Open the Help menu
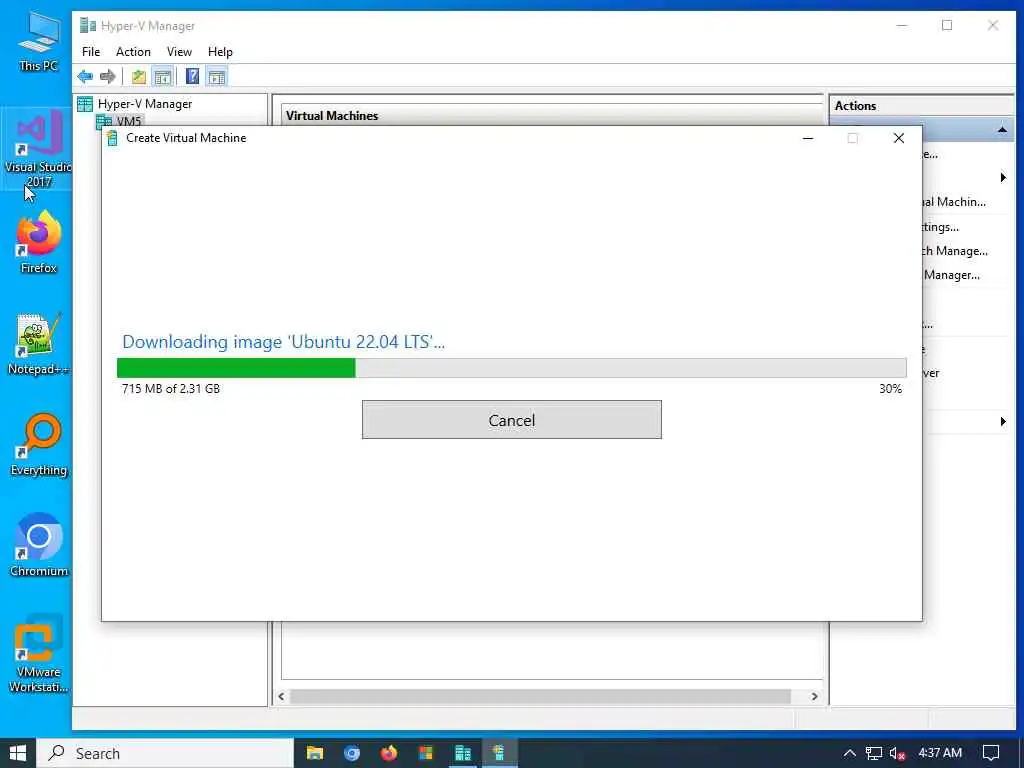 coord(220,52)
